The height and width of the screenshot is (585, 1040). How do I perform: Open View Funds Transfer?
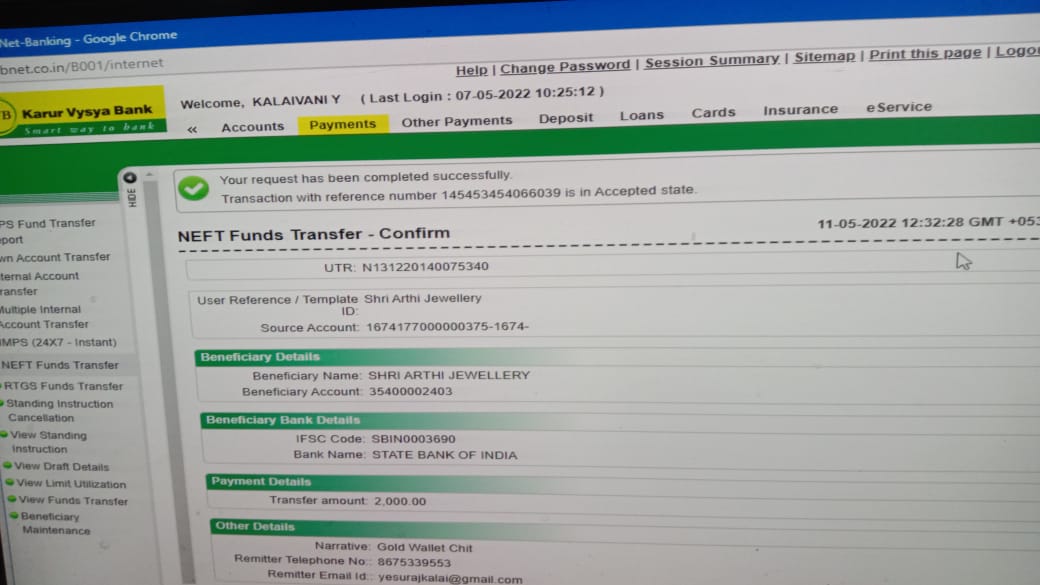coord(73,500)
